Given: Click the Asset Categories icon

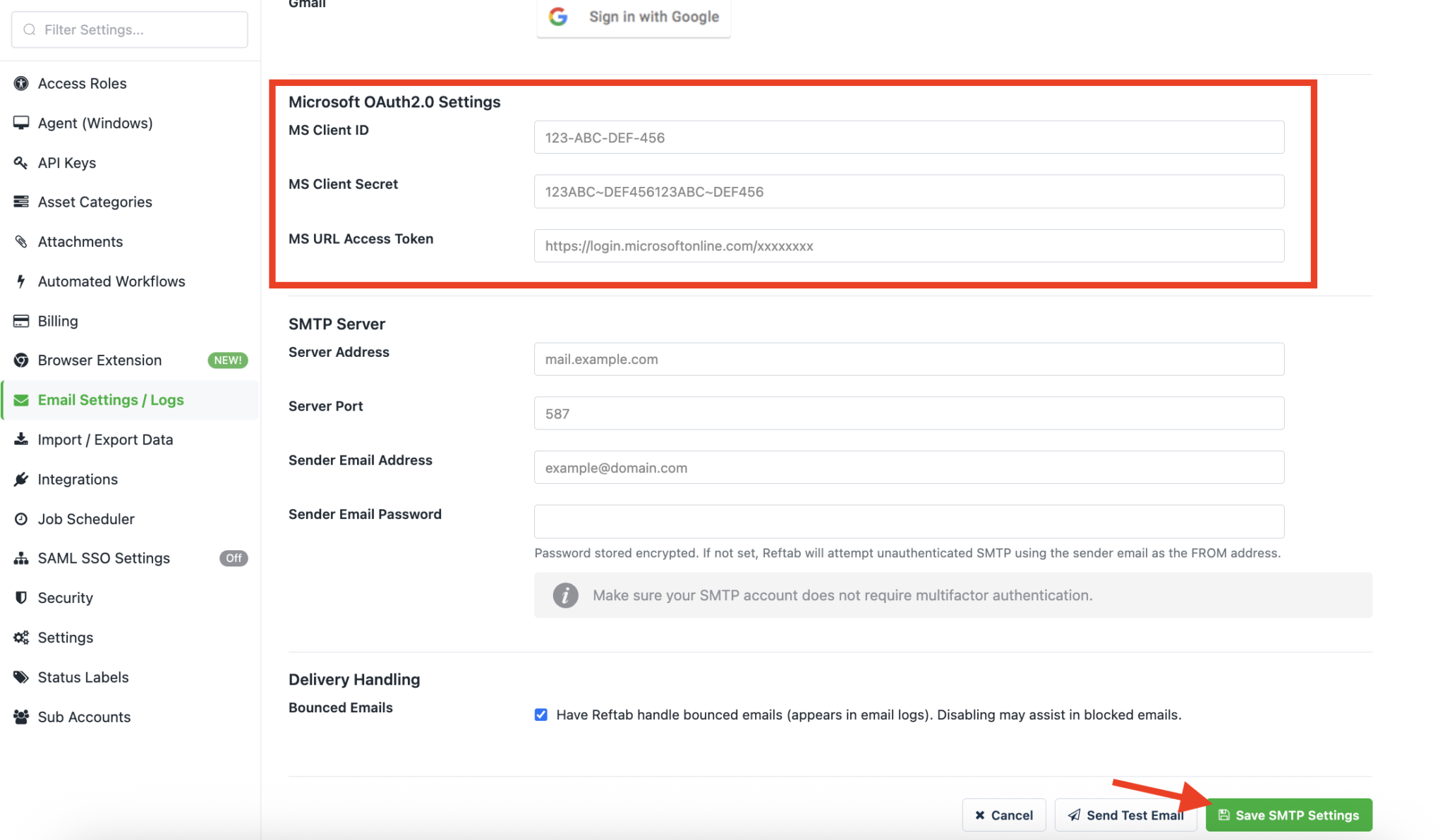Looking at the screenshot, I should [21, 202].
